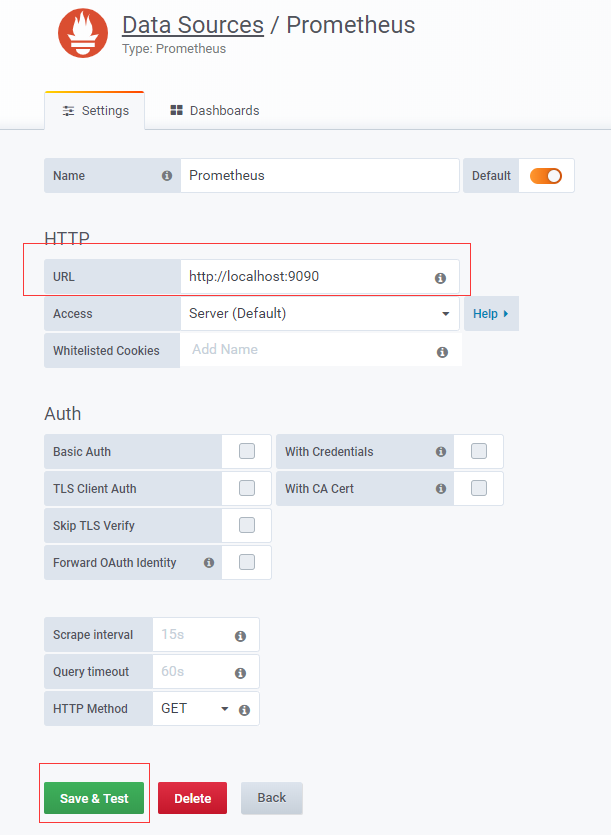611x835 pixels.
Task: Click info icon in the URL field
Action: [440, 278]
